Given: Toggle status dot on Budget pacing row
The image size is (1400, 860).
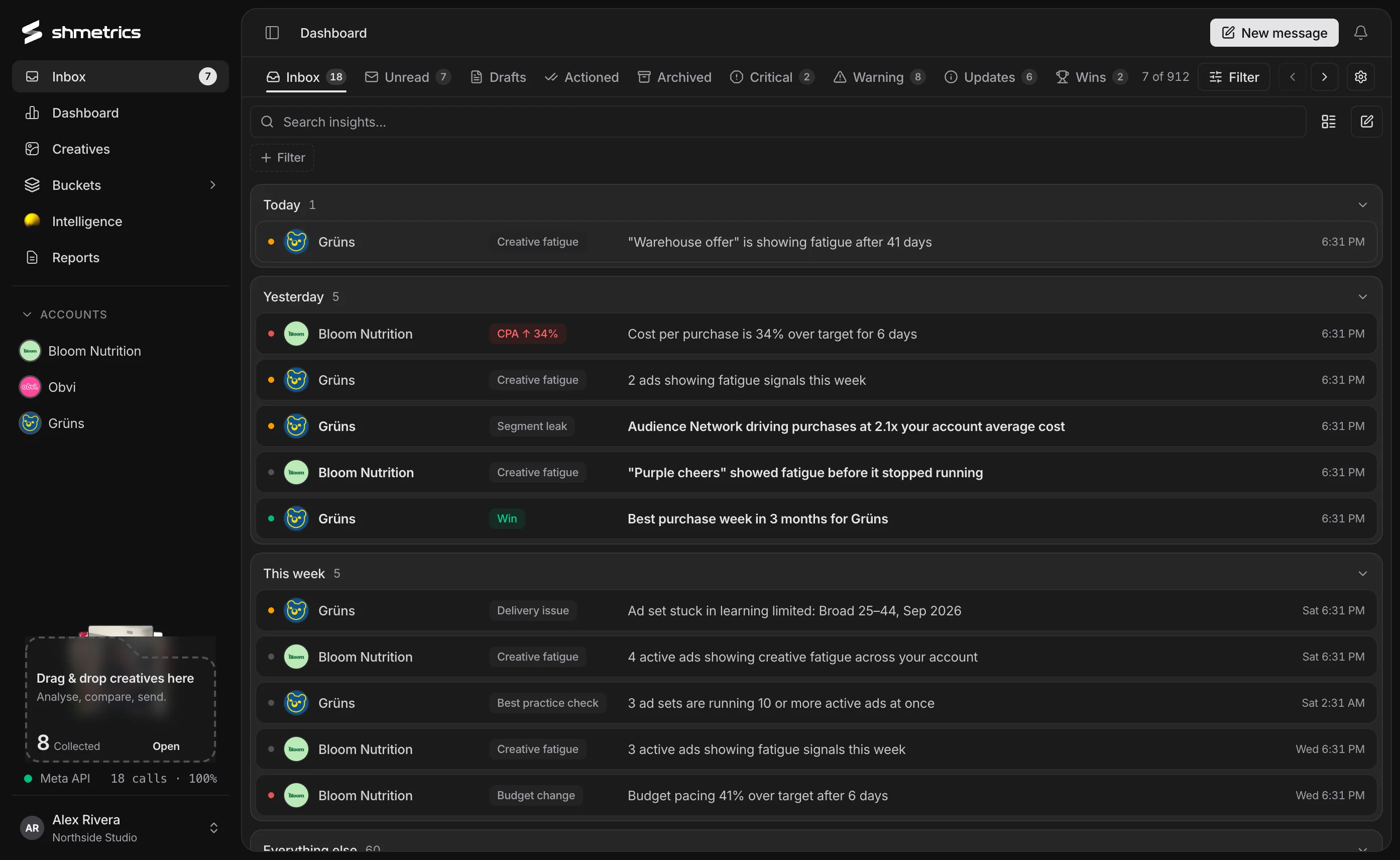Looking at the screenshot, I should [x=271, y=795].
